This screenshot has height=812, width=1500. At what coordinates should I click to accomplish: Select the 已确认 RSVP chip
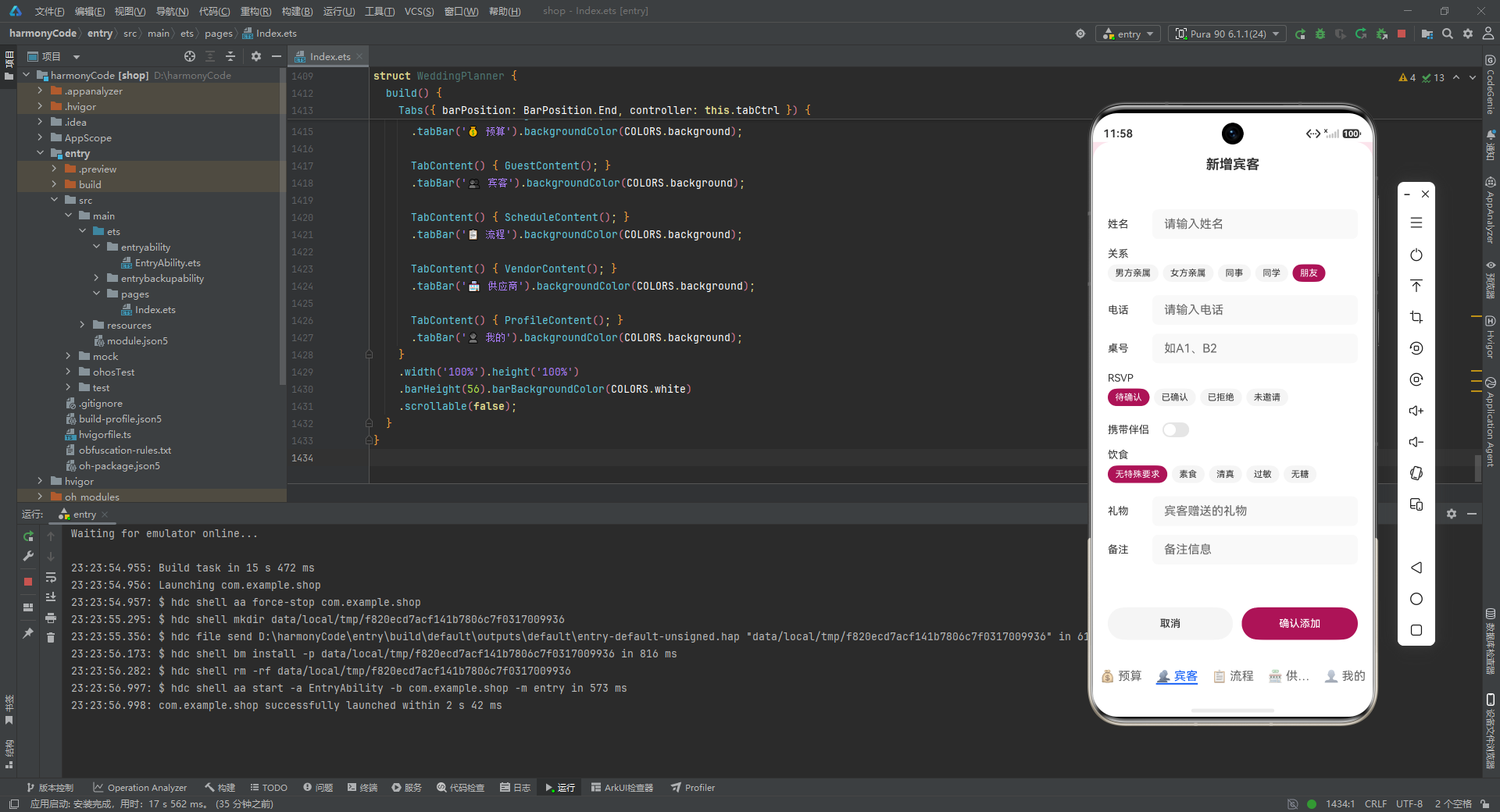click(1174, 397)
